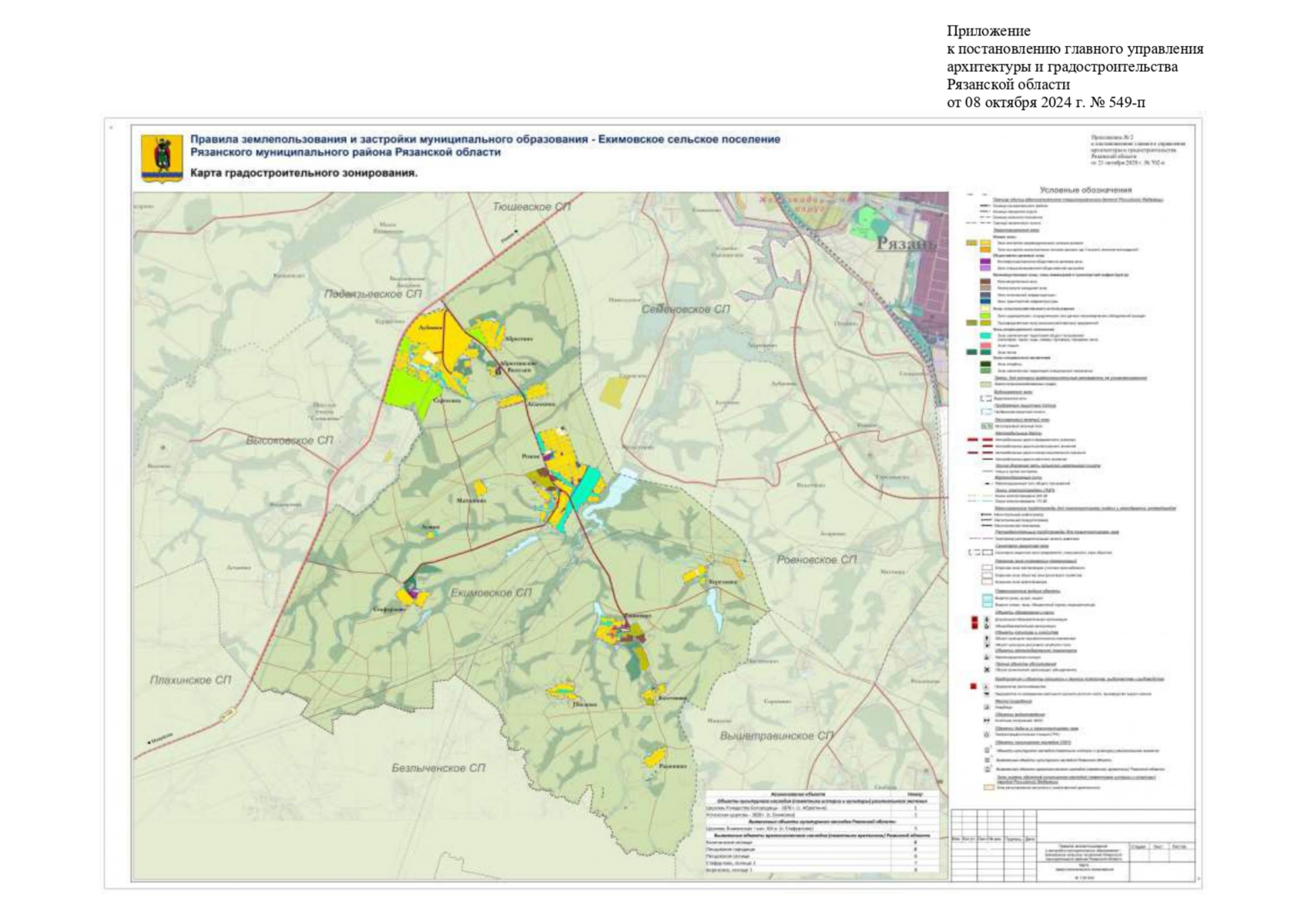The width and height of the screenshot is (1308, 924).
Task: Click the 'Вышетравинское СП' map label
Action: [776, 736]
